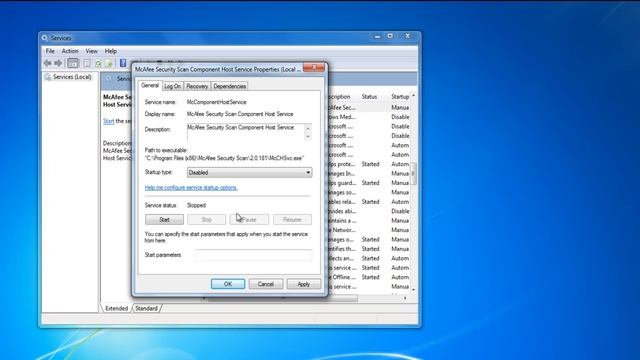This screenshot has height=360, width=640.
Task: Click the Startup column header
Action: tap(400, 97)
